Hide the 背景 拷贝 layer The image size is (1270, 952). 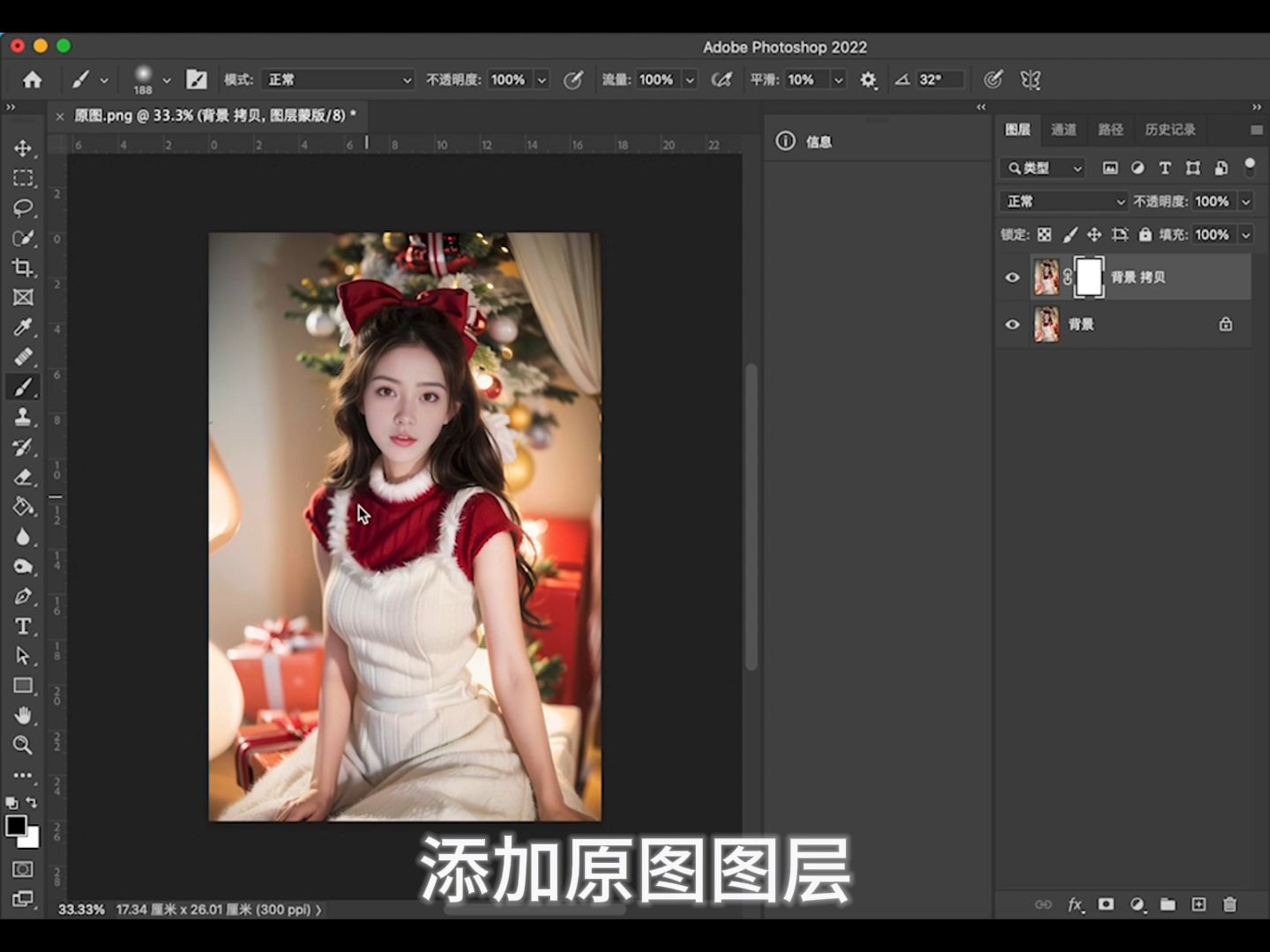click(x=1012, y=277)
